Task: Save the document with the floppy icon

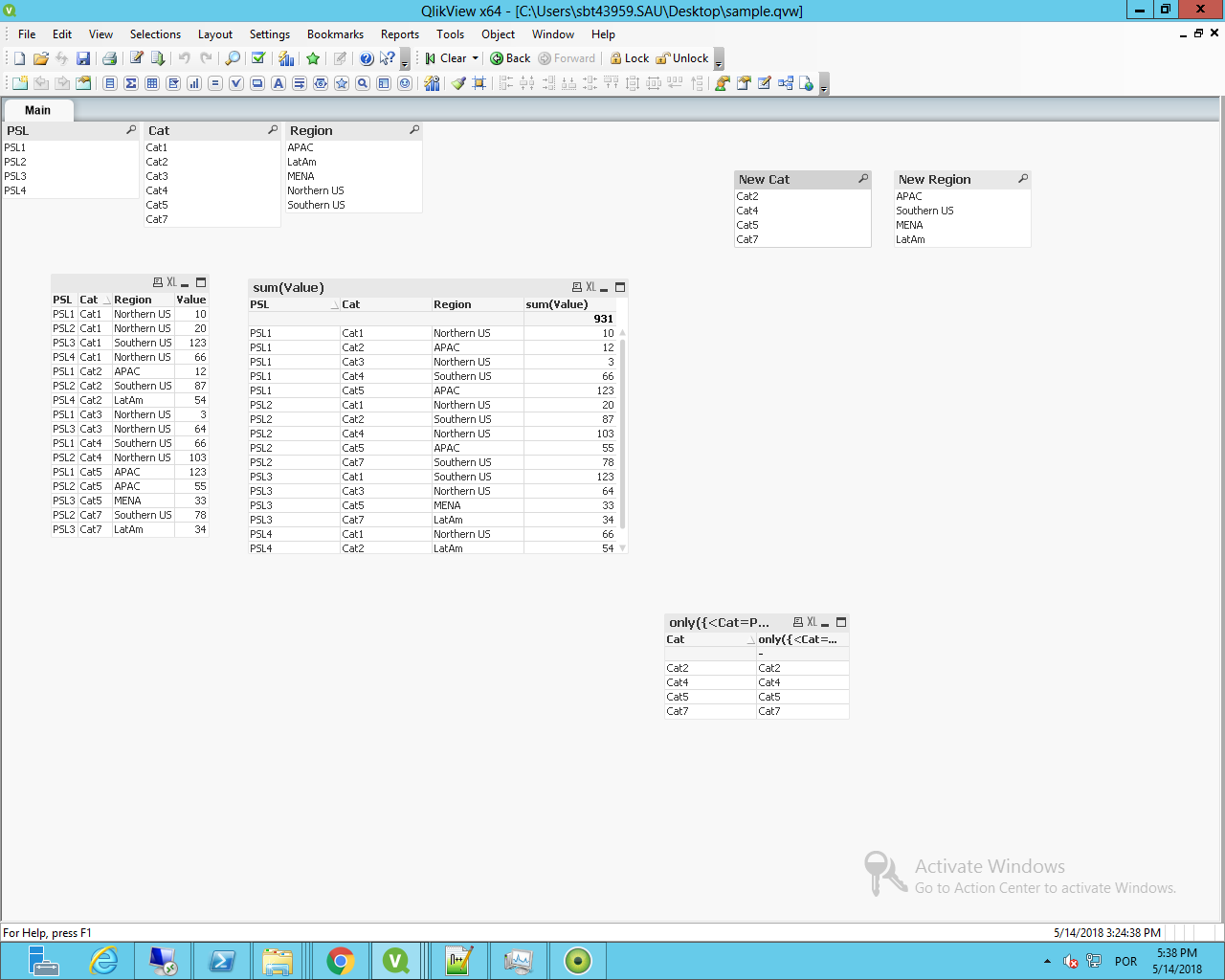Action: pyautogui.click(x=83, y=58)
